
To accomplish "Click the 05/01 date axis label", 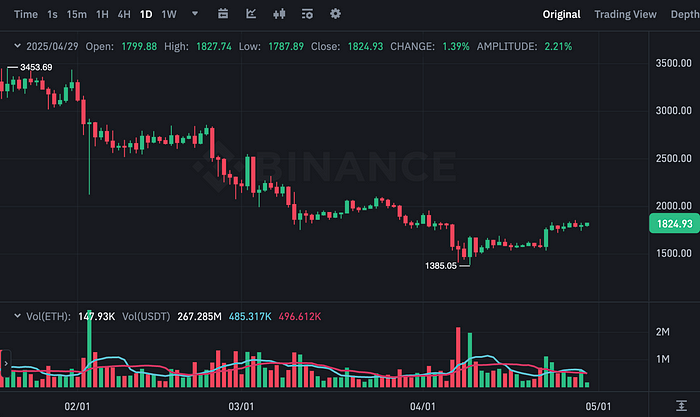I will click(598, 406).
